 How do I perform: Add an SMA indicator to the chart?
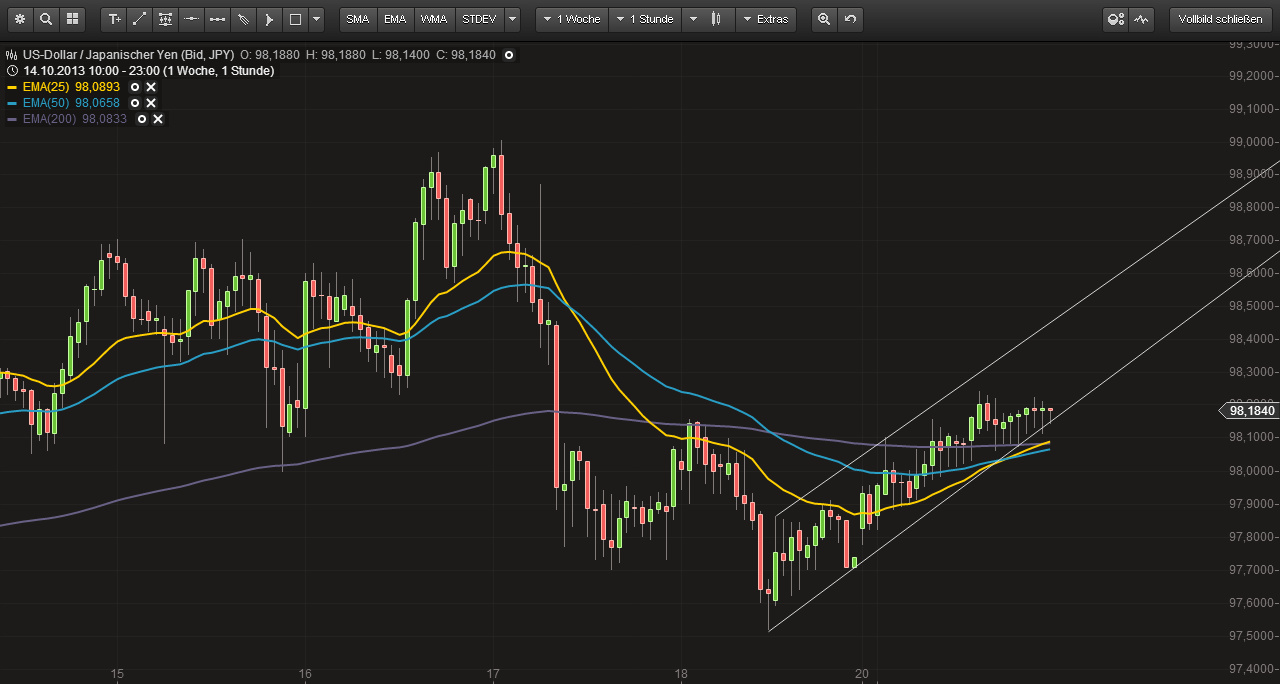(357, 19)
